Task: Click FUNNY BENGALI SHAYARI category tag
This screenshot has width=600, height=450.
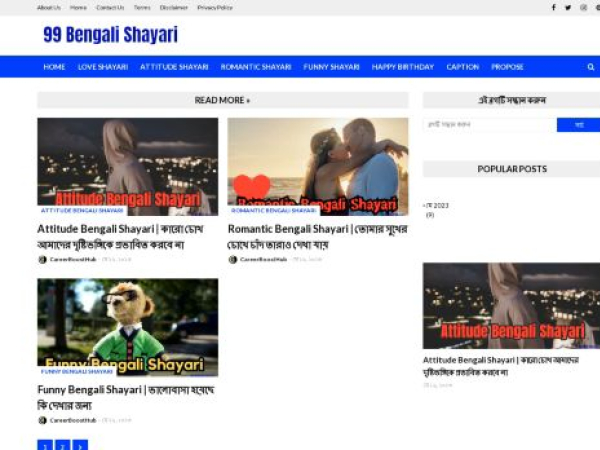Action: pos(77,371)
